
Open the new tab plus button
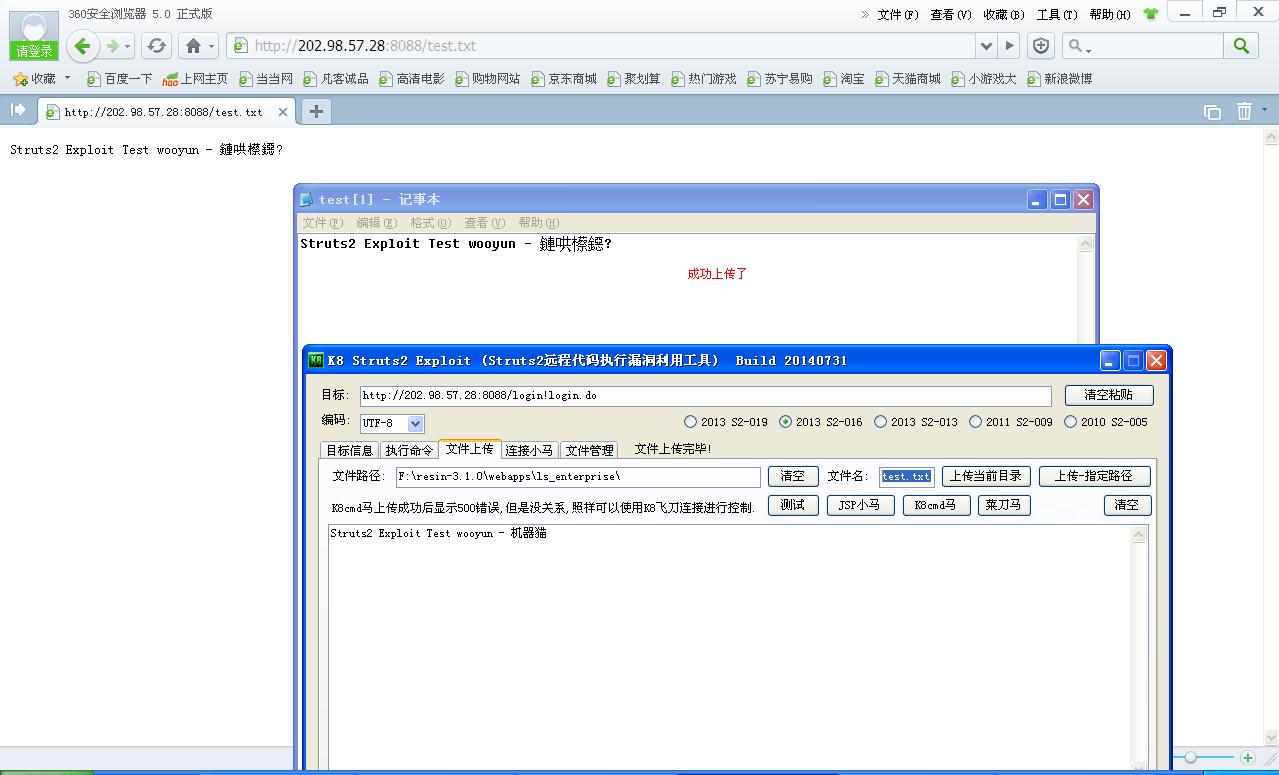click(x=316, y=111)
